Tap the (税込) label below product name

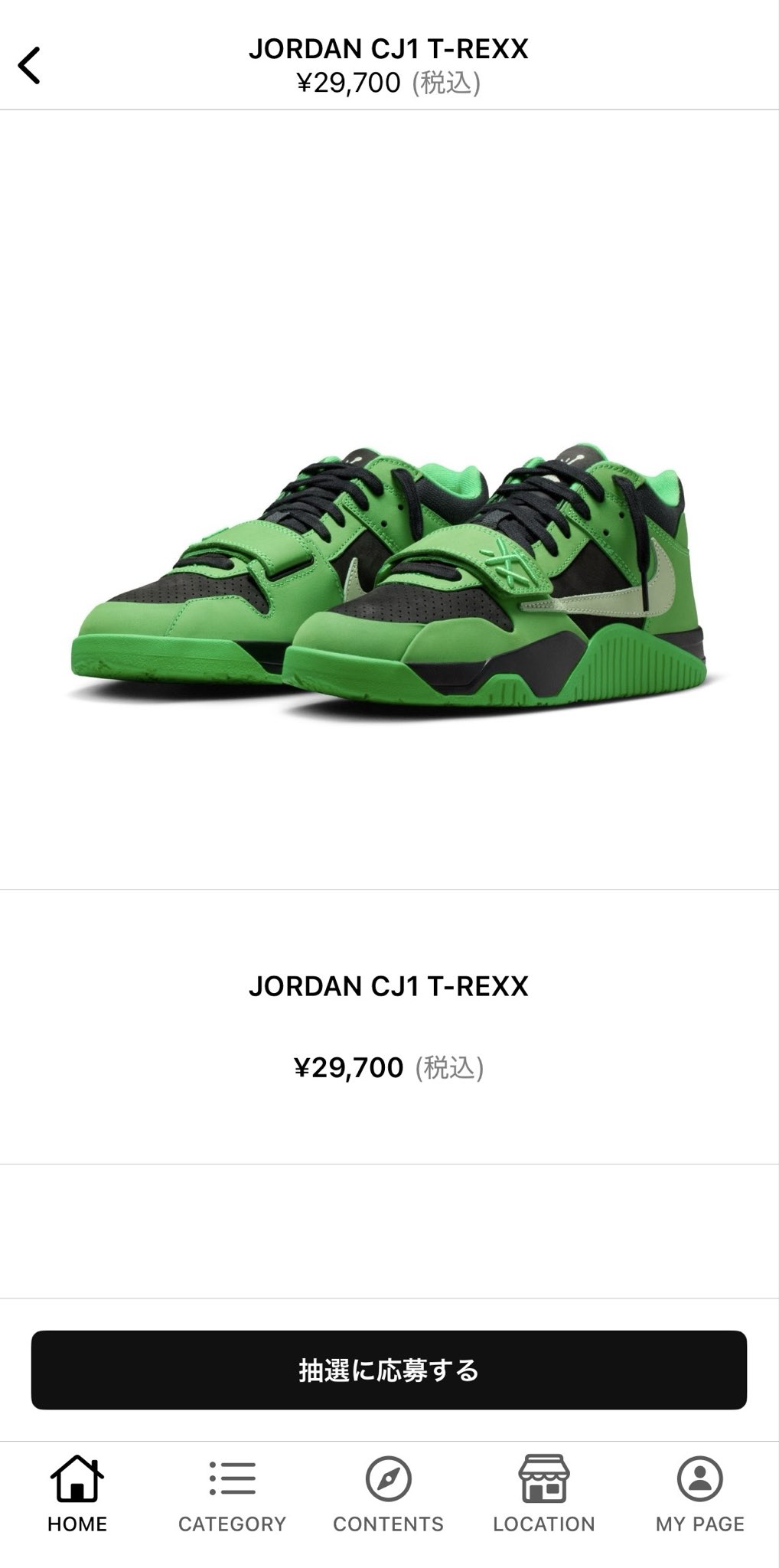(x=449, y=1067)
